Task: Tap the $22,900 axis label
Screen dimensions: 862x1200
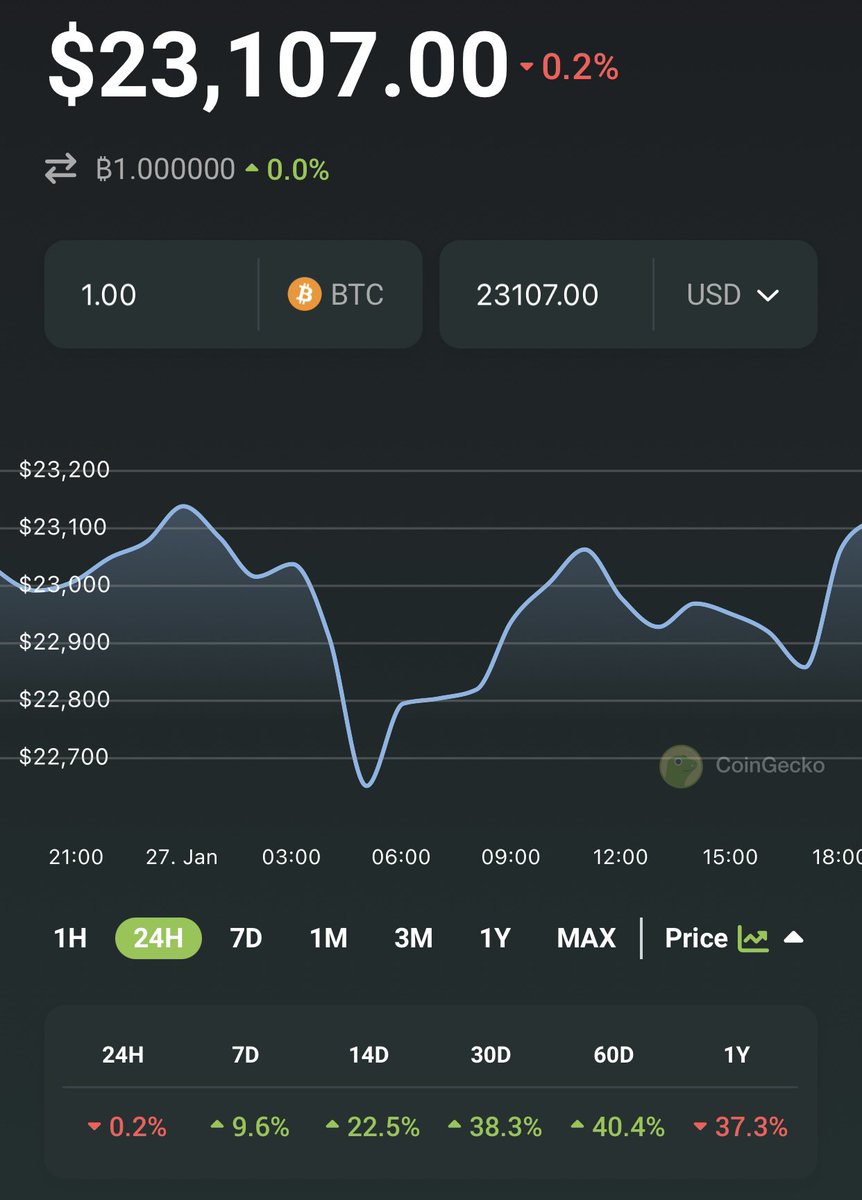Action: [64, 642]
